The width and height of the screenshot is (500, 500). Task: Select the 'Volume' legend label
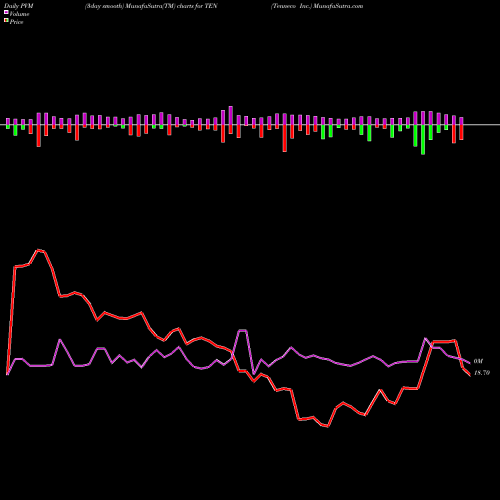tap(19, 14)
